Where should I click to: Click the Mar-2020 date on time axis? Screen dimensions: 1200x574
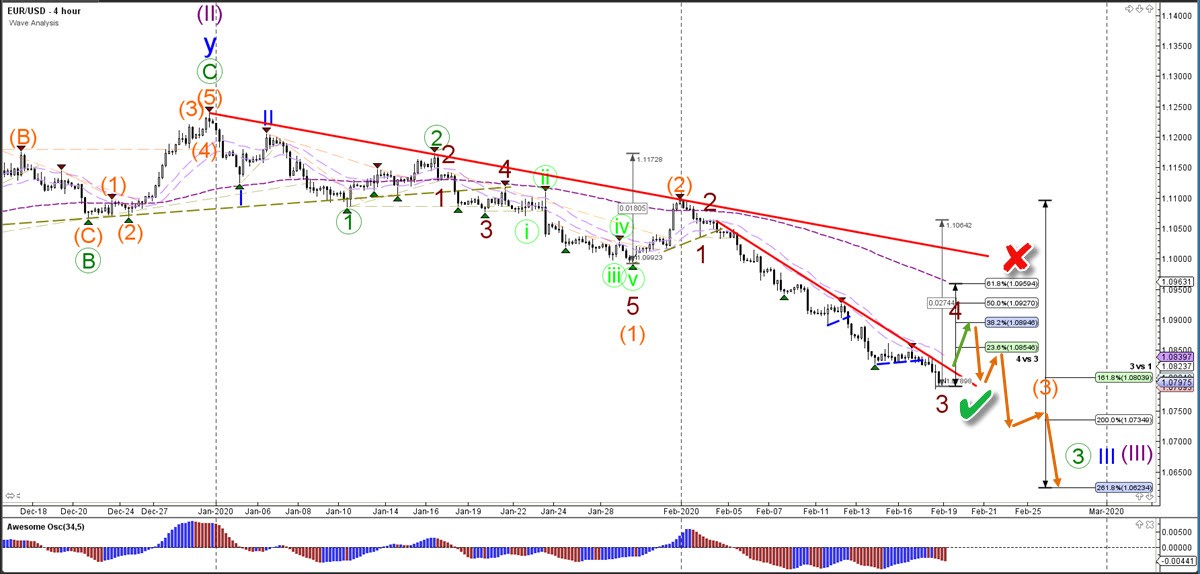click(x=1106, y=510)
